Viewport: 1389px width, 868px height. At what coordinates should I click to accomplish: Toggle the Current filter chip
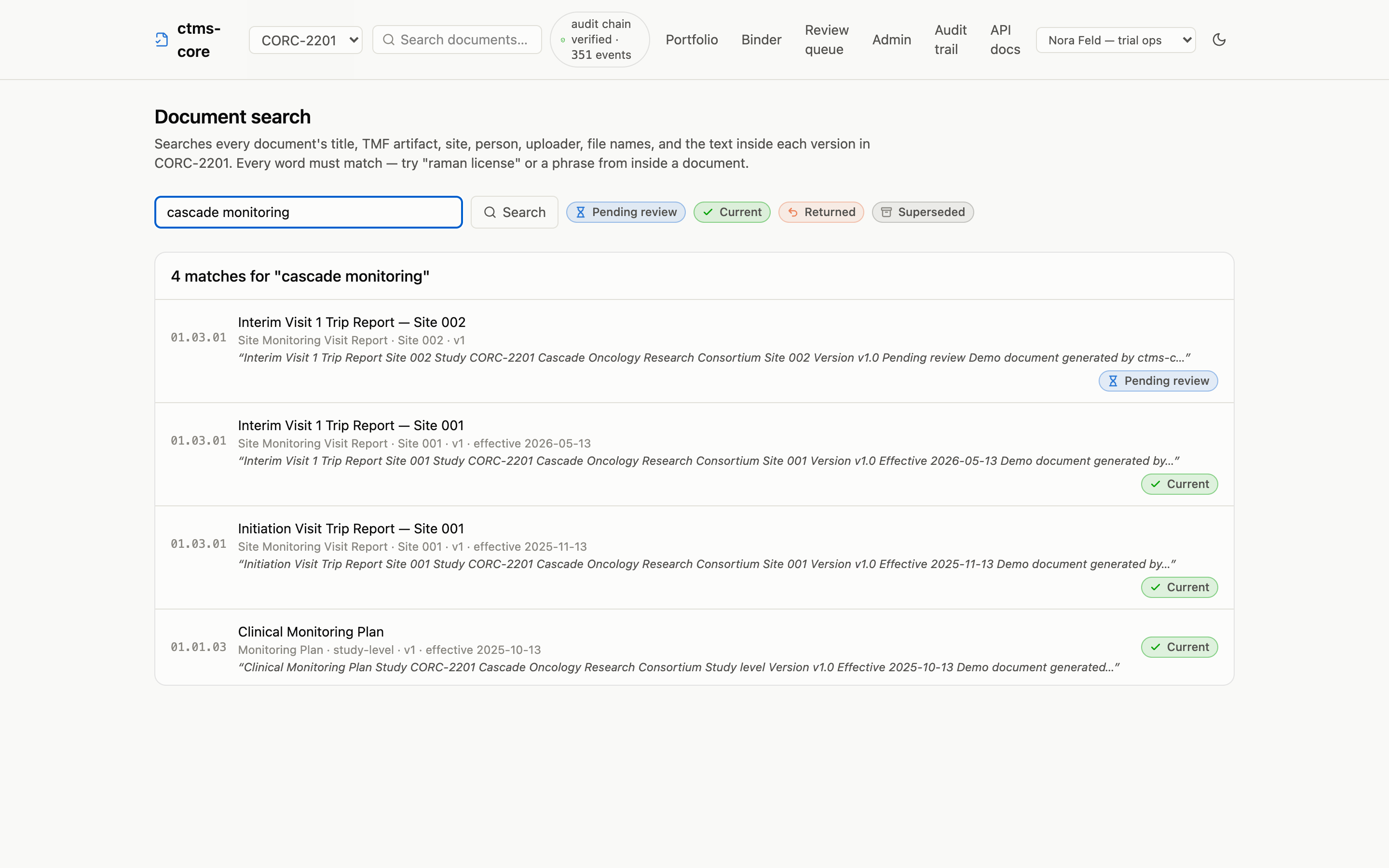click(732, 212)
